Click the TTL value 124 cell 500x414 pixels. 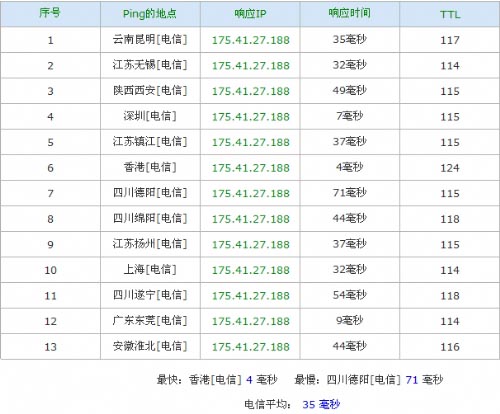[x=450, y=168]
